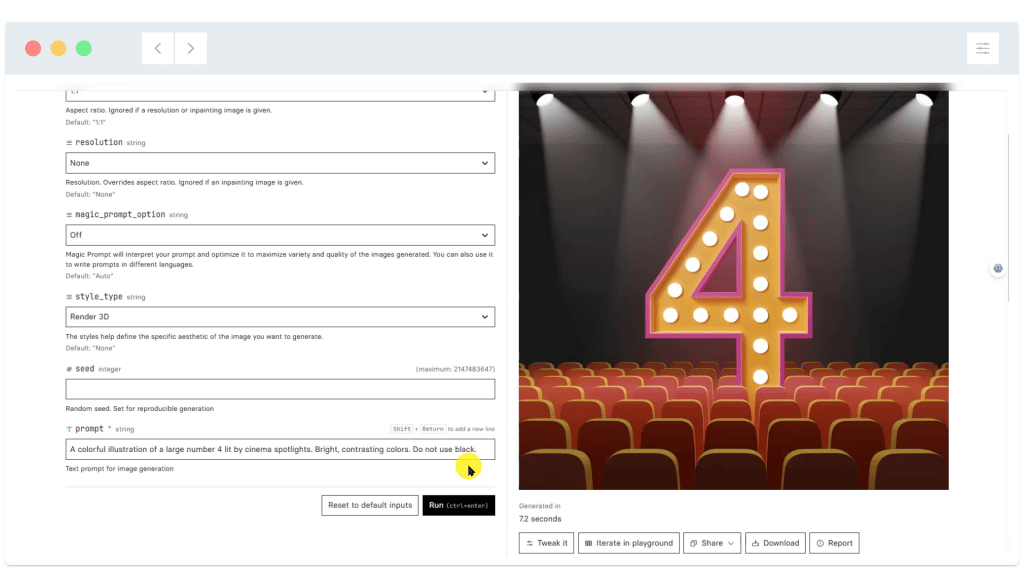This screenshot has width=1024, height=587.
Task: Download the generated image
Action: pyautogui.click(x=775, y=543)
